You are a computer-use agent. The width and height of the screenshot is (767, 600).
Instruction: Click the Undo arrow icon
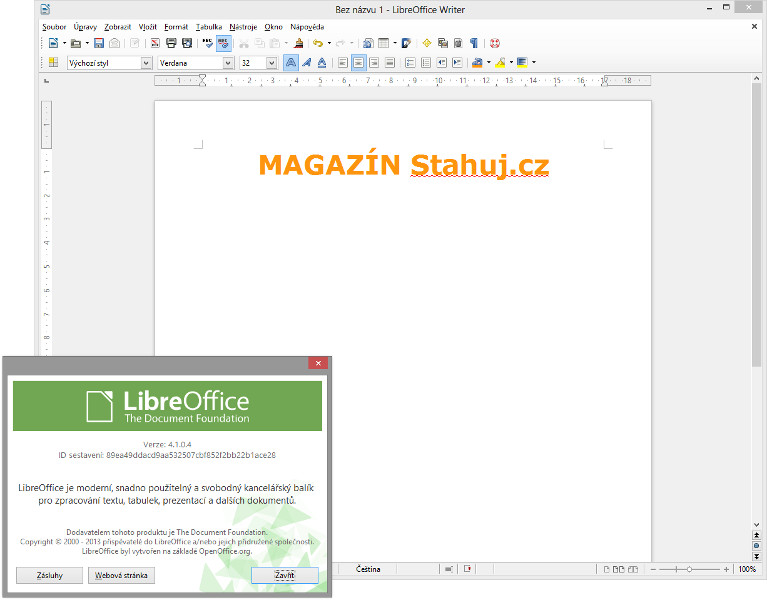318,44
